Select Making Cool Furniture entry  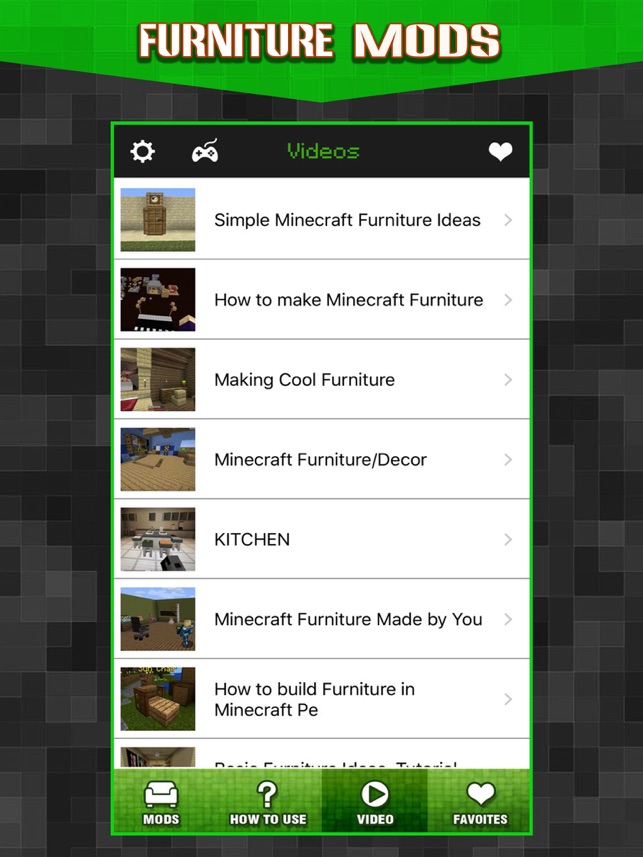(x=322, y=379)
